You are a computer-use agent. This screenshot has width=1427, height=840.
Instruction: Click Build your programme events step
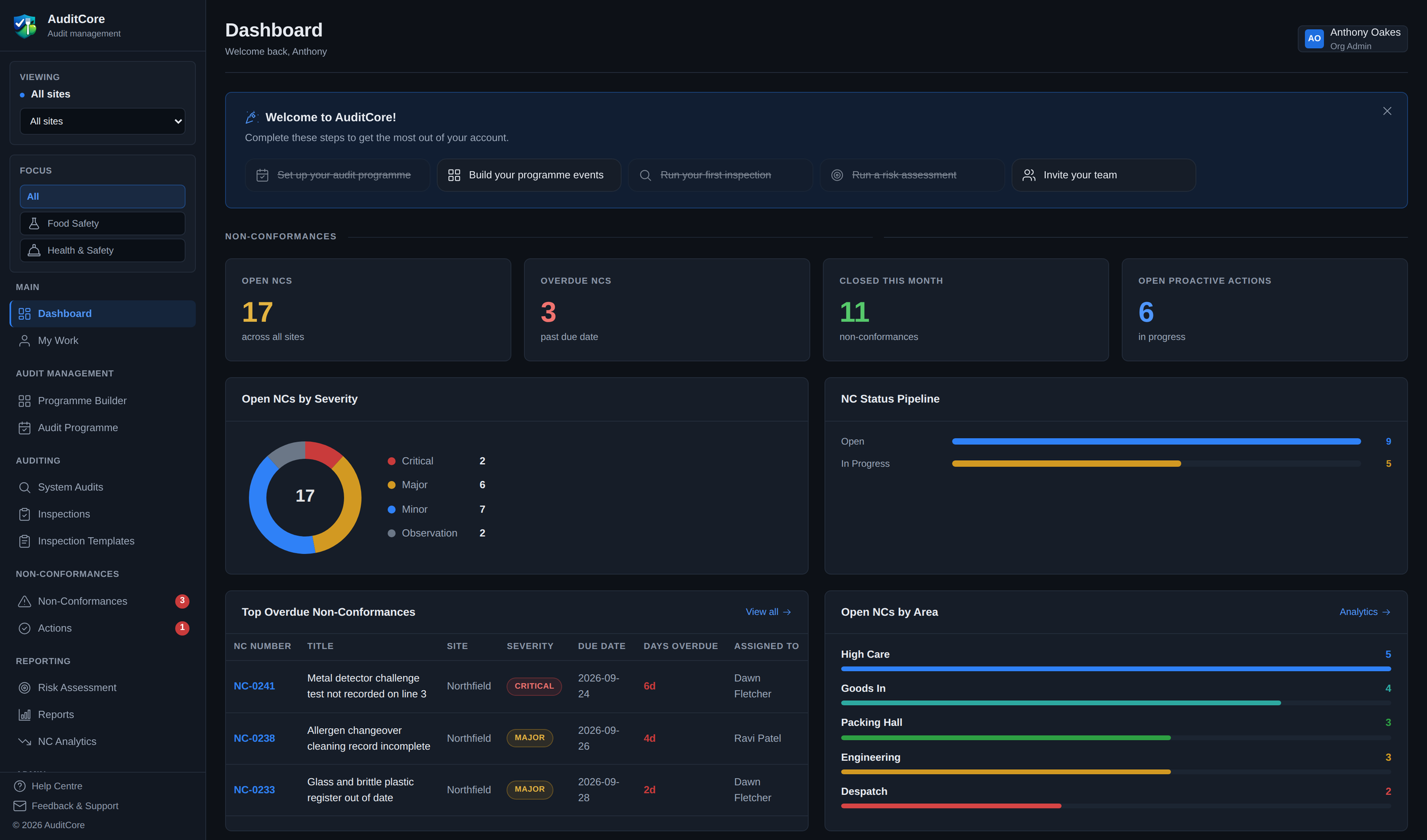(529, 175)
